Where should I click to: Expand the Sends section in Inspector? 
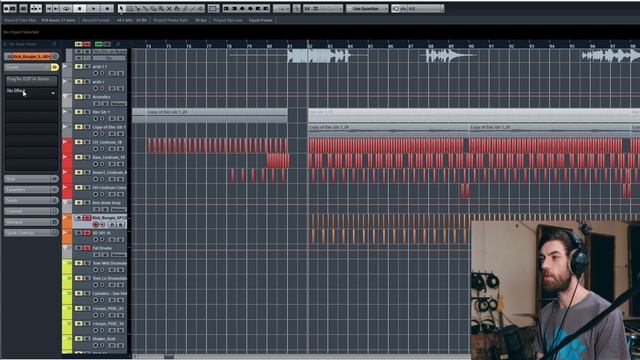(x=31, y=200)
